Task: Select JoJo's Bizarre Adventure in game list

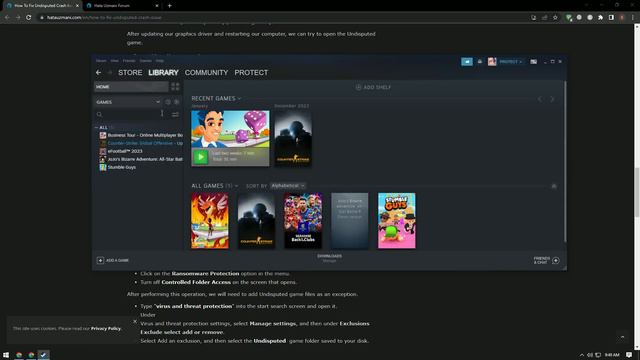Action: pos(141,159)
